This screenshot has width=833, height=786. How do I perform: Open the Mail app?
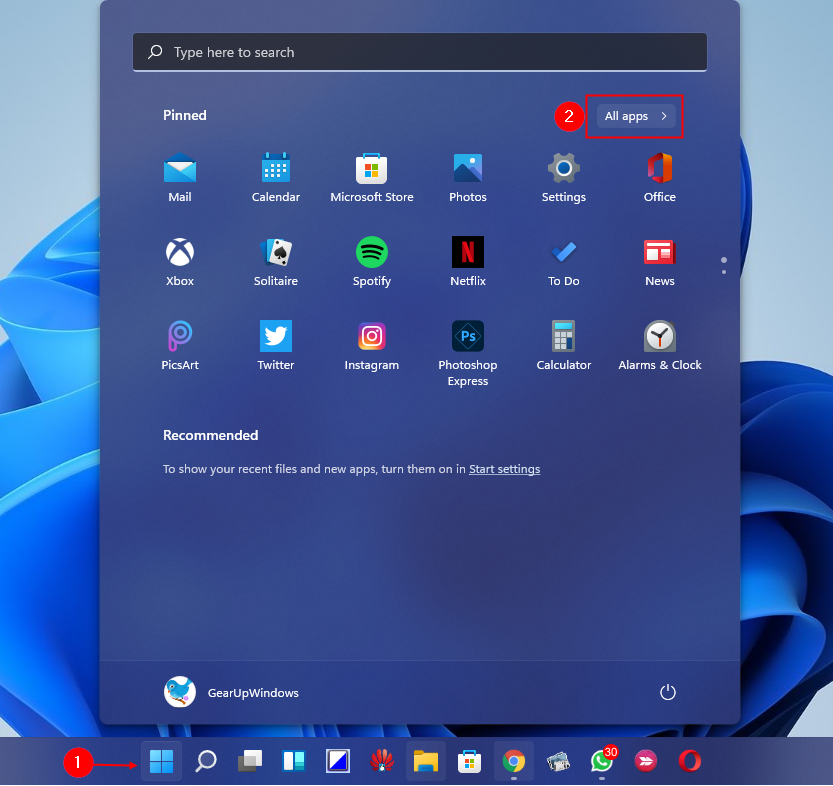tap(180, 178)
